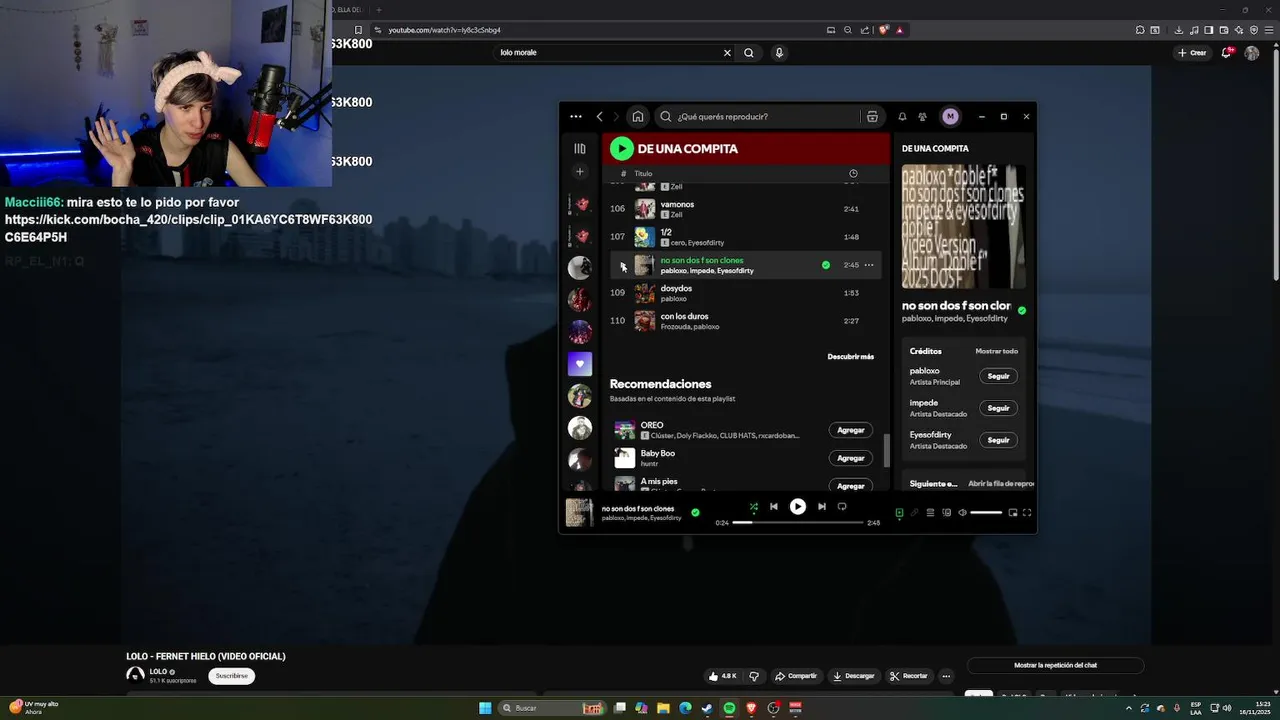Click YouTube Compartir button

(796, 676)
